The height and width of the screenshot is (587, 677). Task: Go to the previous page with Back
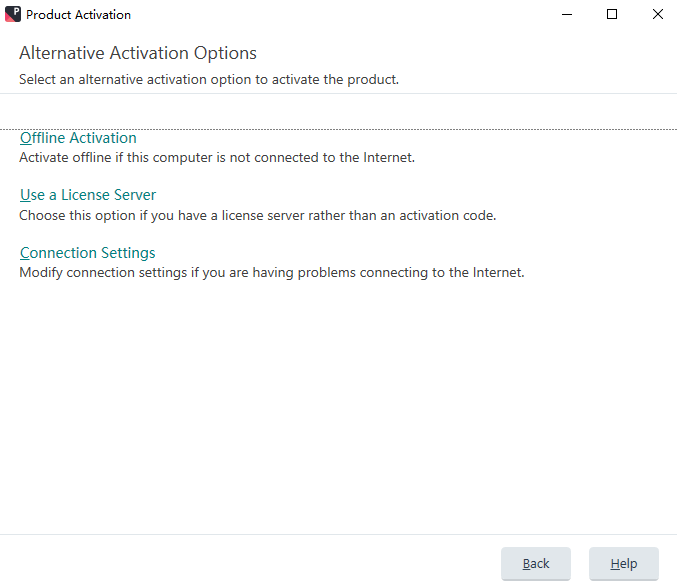pos(536,563)
